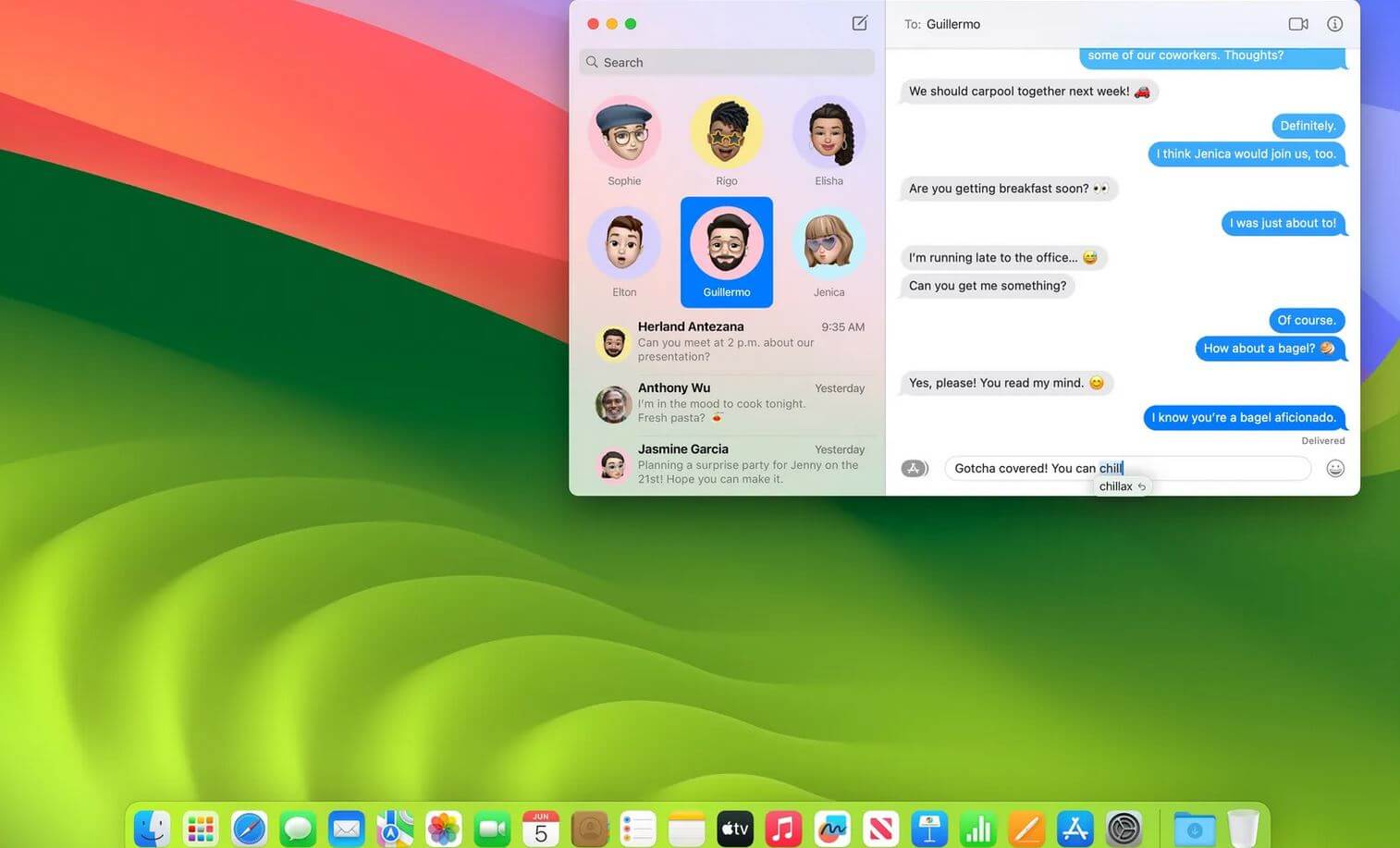Click 'Can you get me something?' message
This screenshot has height=848, width=1400.
point(987,286)
